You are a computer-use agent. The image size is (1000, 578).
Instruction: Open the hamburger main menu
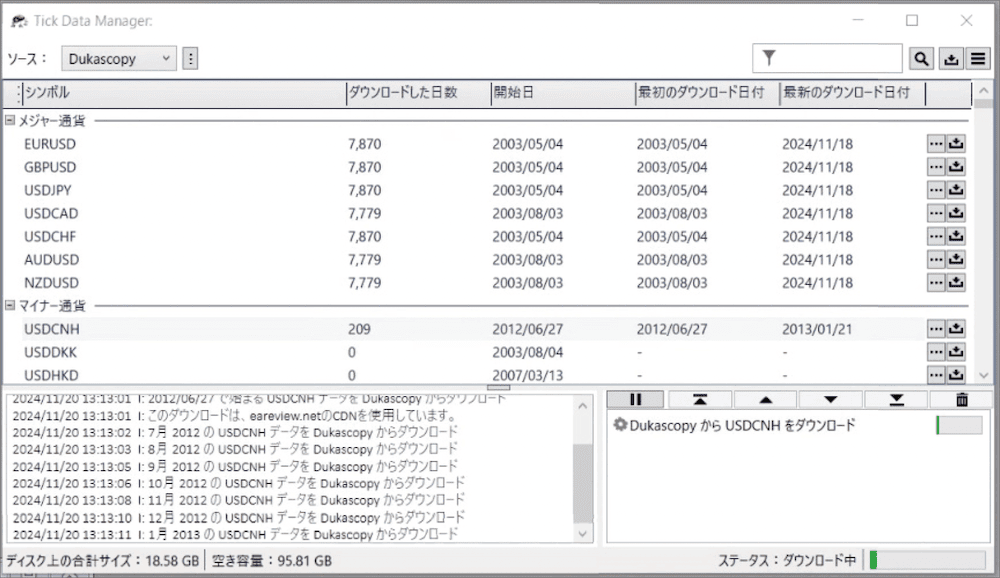click(x=978, y=59)
